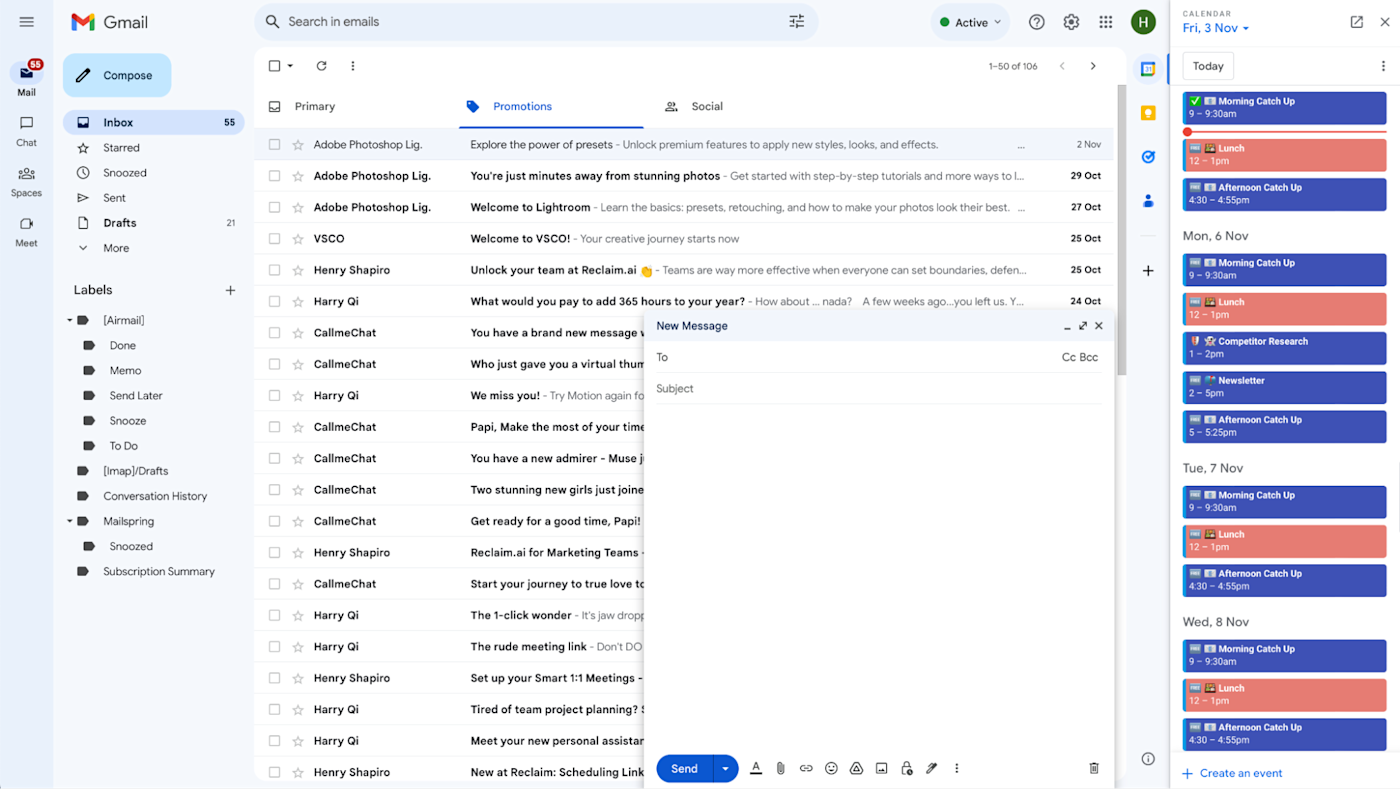Collapse the [Airmail] label group
The height and width of the screenshot is (789, 1400).
tap(70, 320)
